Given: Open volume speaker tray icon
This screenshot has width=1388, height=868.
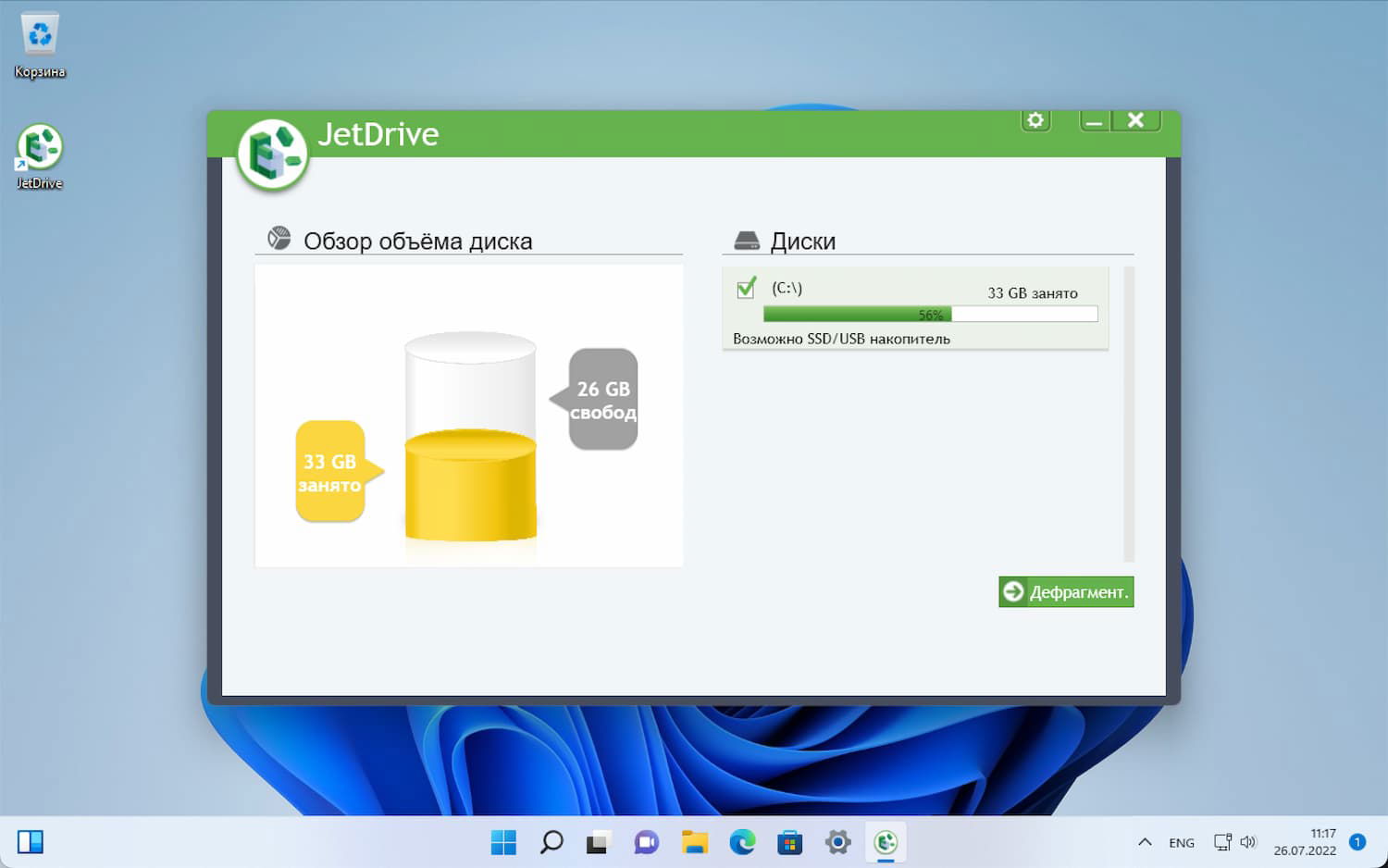Looking at the screenshot, I should coord(1248,842).
